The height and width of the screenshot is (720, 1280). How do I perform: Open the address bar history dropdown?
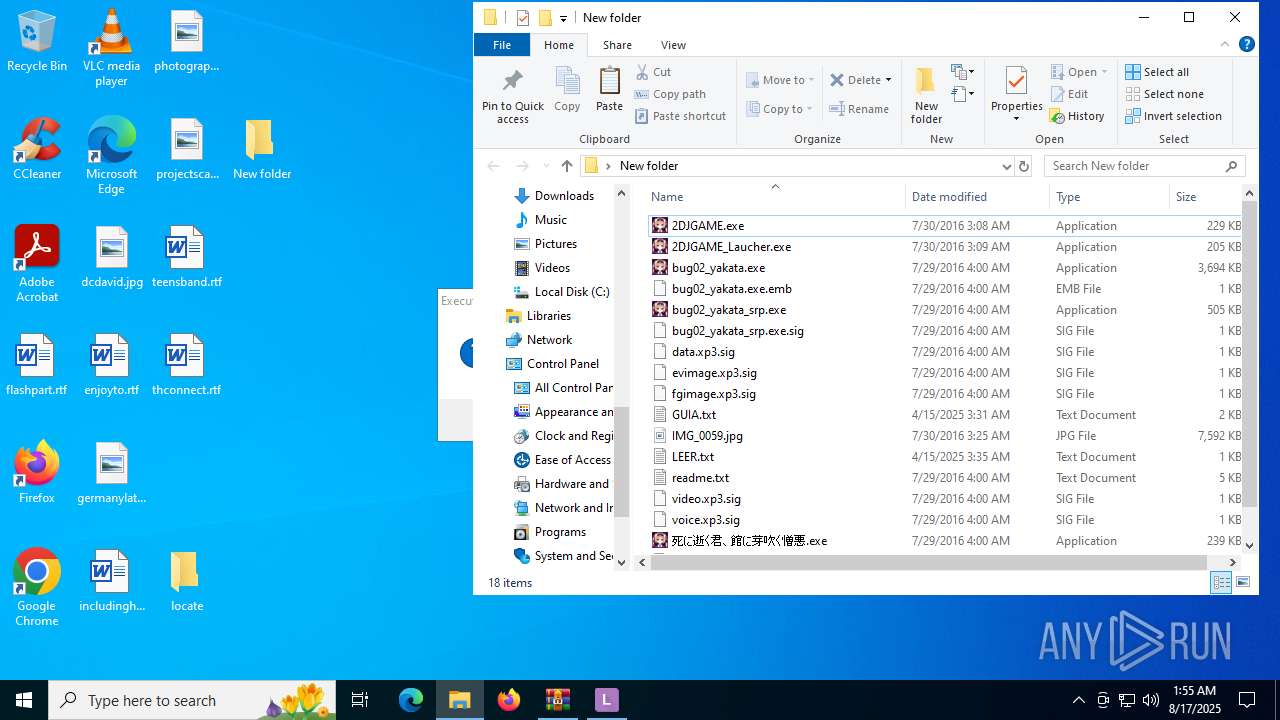pos(1006,166)
